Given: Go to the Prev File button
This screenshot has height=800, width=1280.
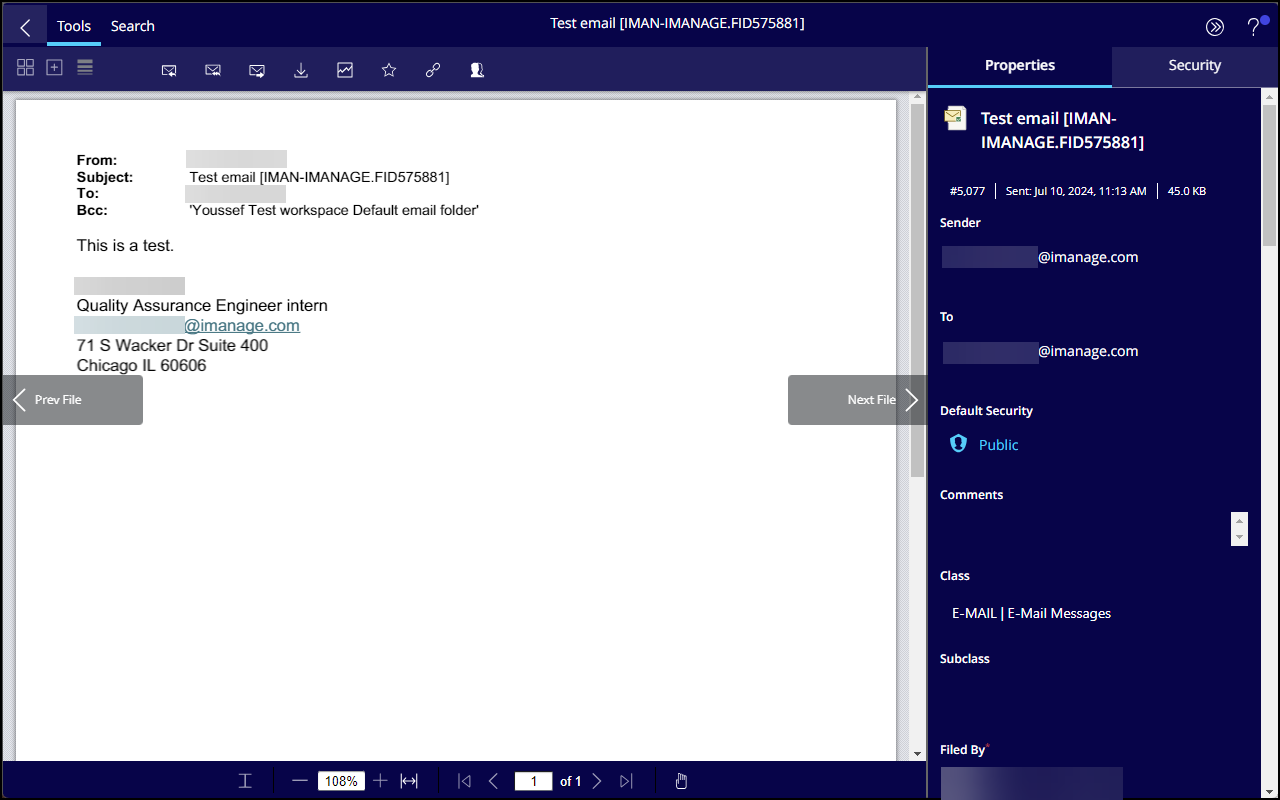Looking at the screenshot, I should coord(72,400).
